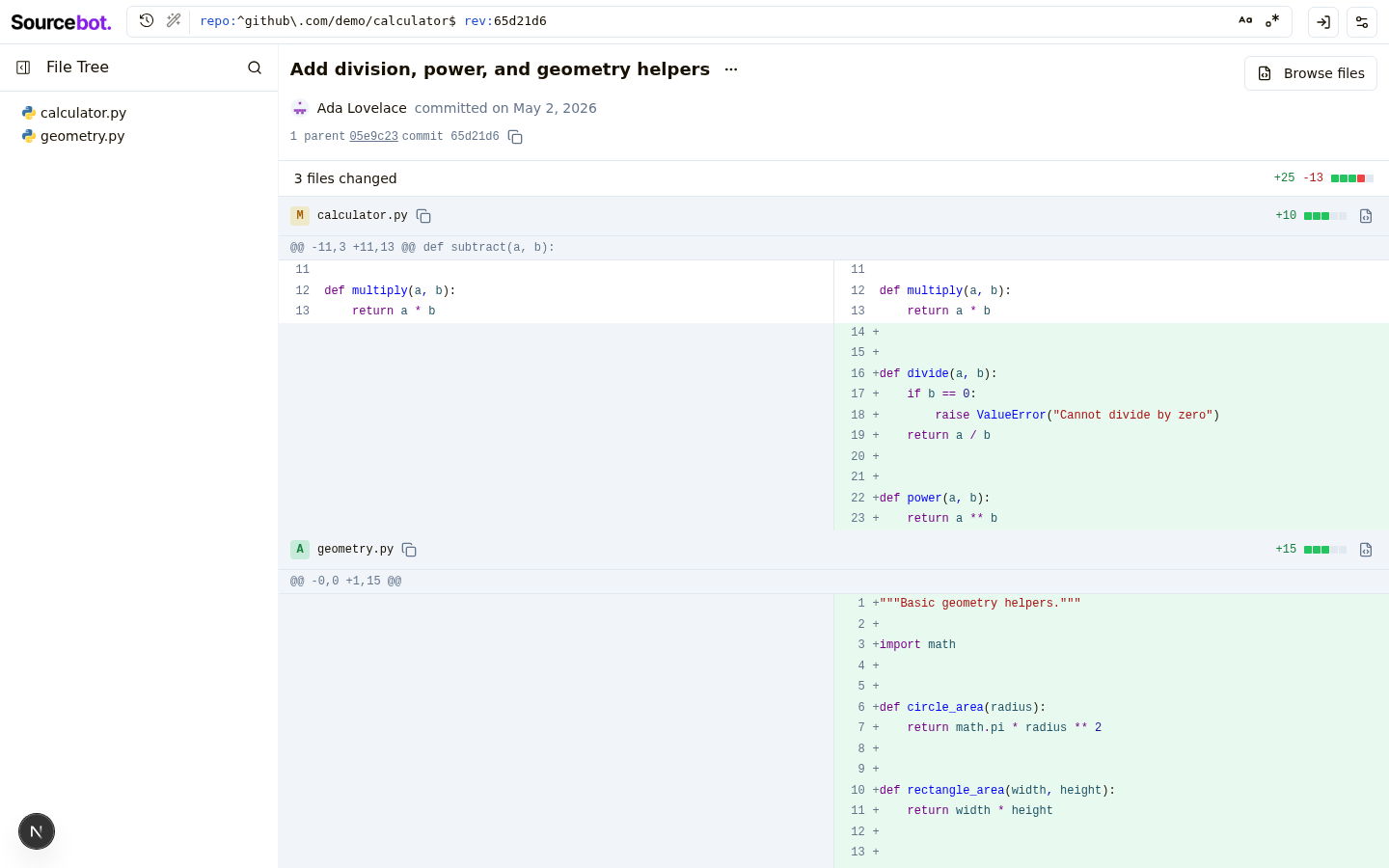Click the 'def circle_area(radius):' line
The image size is (1389, 868).
coord(1111,707)
